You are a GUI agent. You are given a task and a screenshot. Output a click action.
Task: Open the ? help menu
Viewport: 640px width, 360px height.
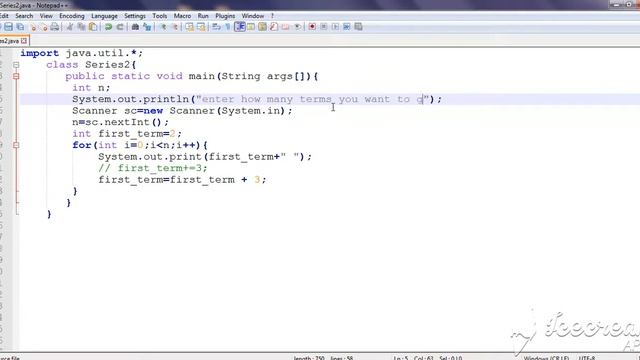[272, 16]
